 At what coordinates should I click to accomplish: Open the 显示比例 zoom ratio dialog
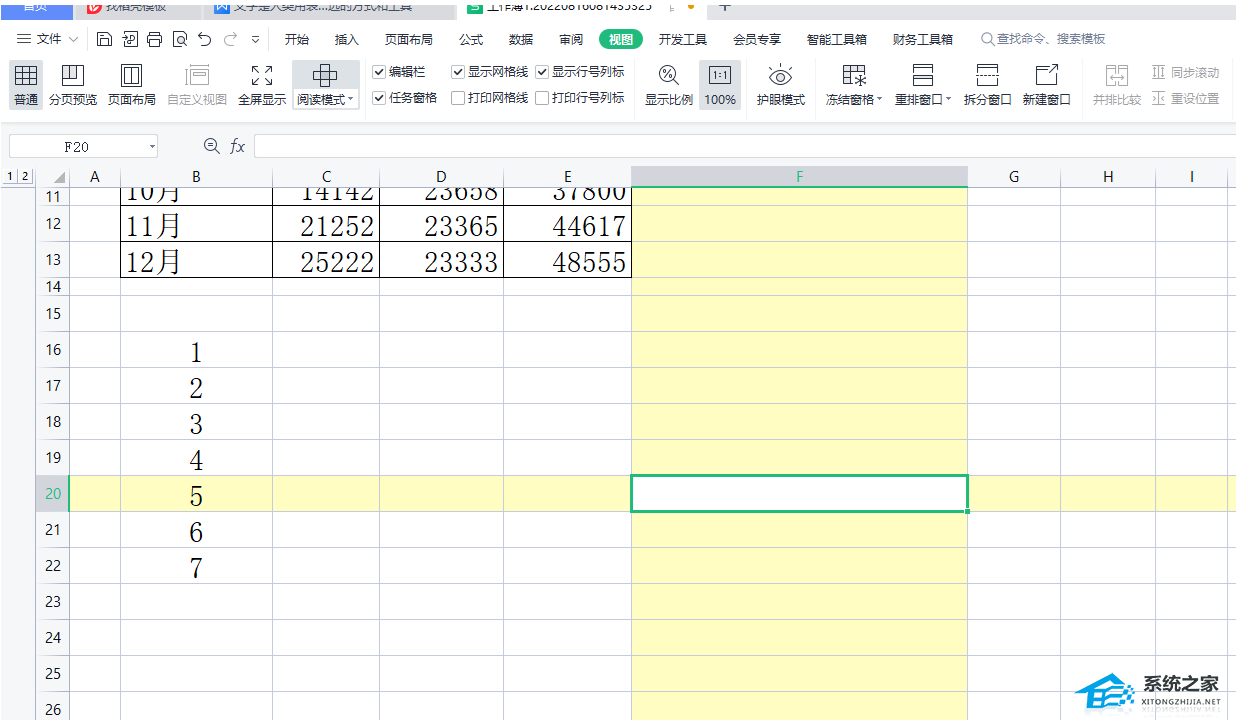pos(668,85)
